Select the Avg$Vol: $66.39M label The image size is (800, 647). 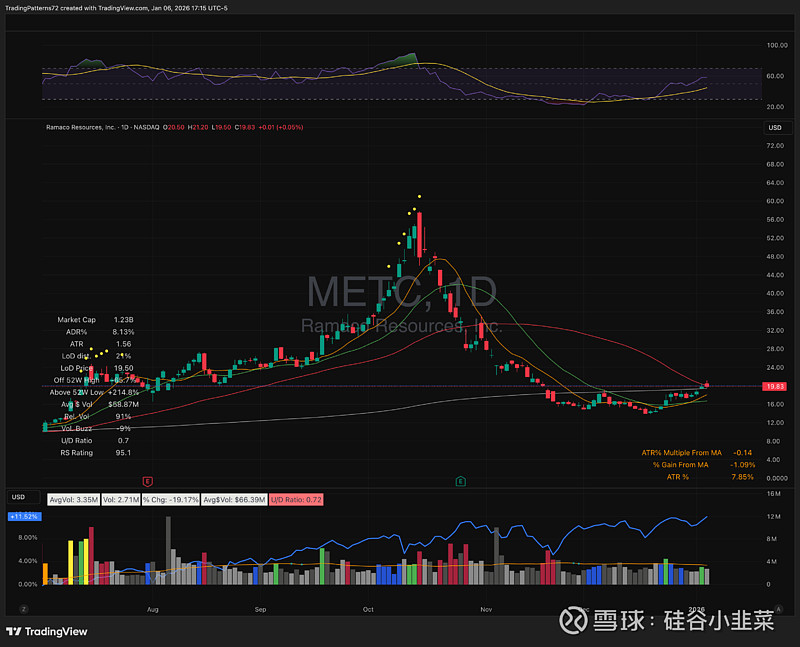234,500
